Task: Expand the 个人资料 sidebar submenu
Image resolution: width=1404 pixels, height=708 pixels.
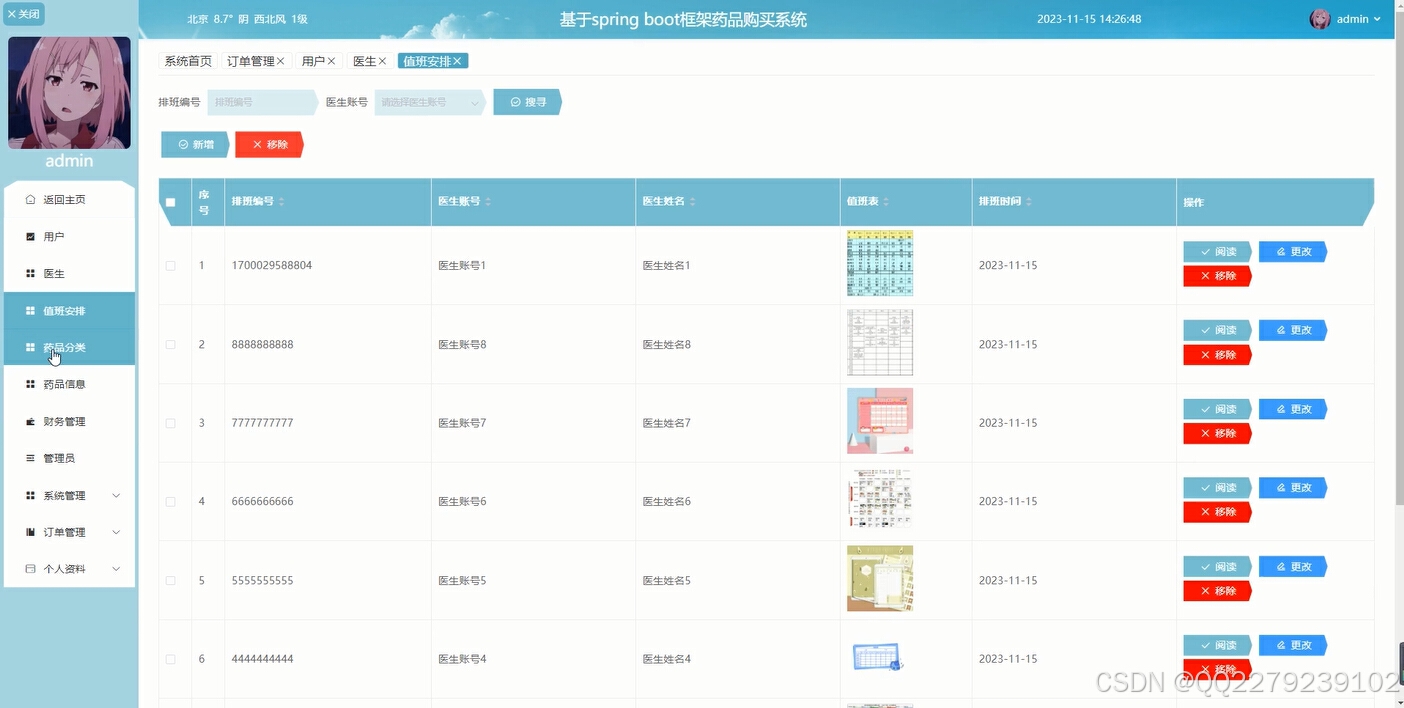Action: click(x=69, y=567)
